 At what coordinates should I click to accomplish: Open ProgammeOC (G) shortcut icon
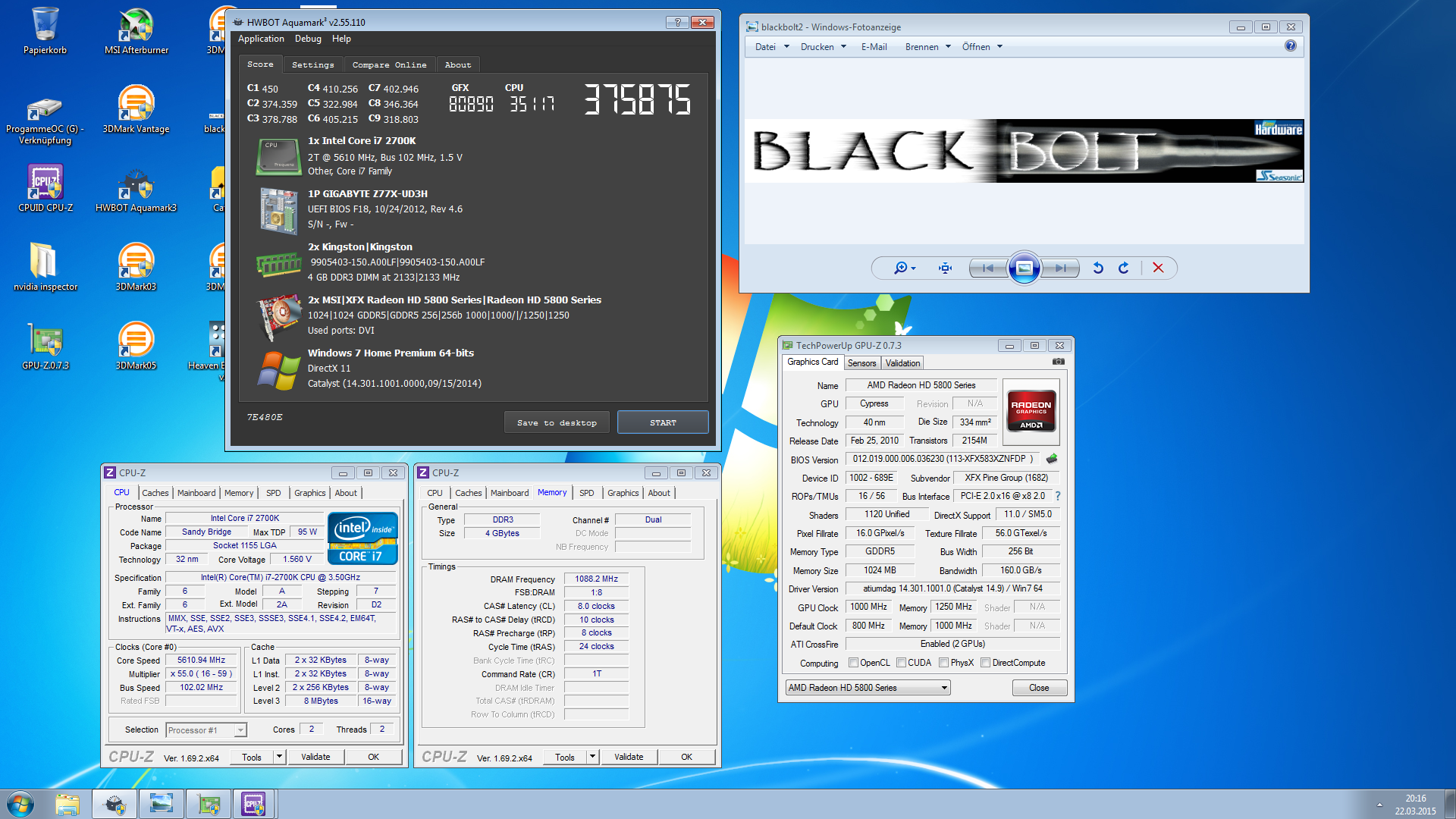point(45,120)
